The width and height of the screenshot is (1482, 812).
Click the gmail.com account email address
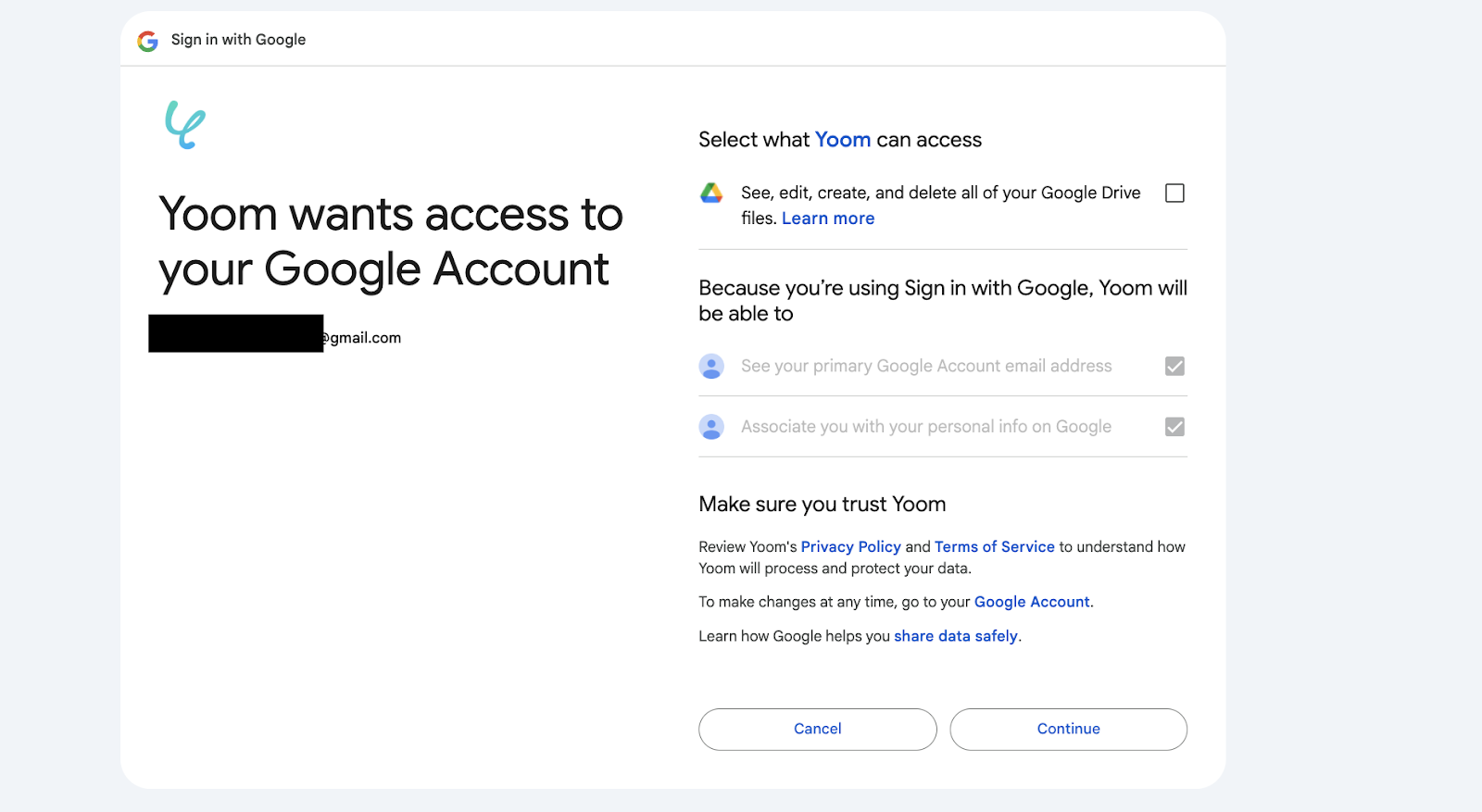click(x=361, y=338)
